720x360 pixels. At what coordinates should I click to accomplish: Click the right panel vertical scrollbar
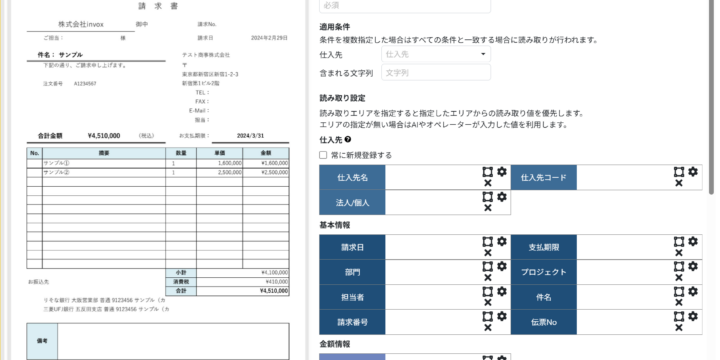coord(711,96)
